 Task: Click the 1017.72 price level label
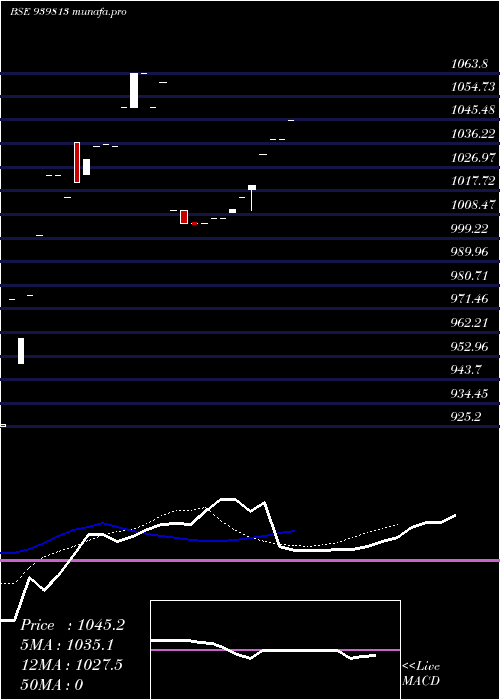(473, 181)
